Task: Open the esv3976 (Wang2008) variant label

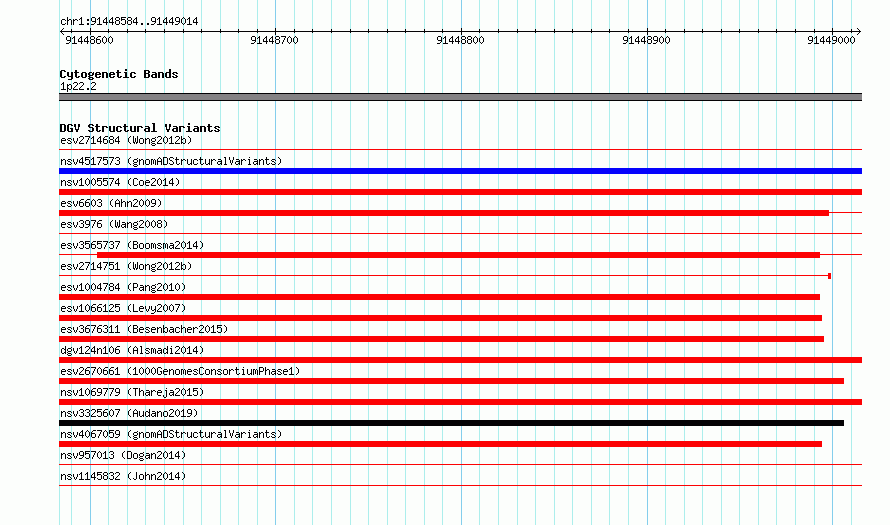Action: (x=114, y=224)
